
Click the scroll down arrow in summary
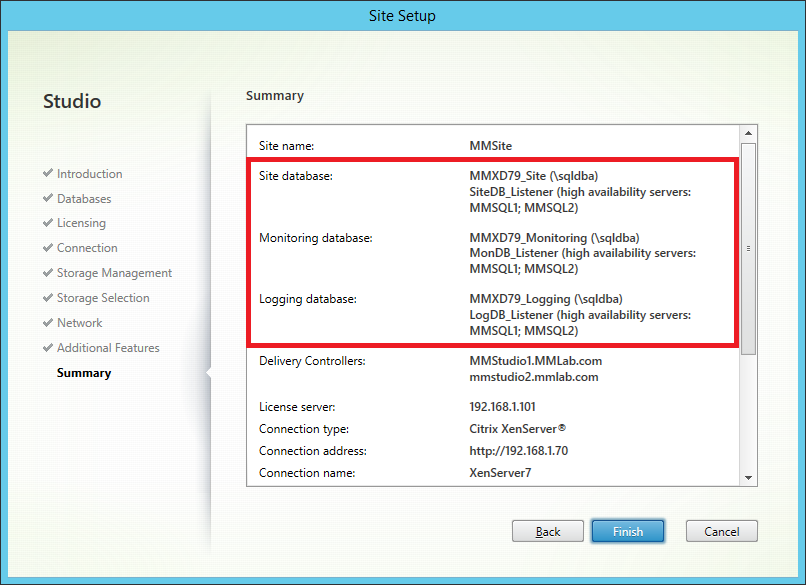(x=748, y=478)
